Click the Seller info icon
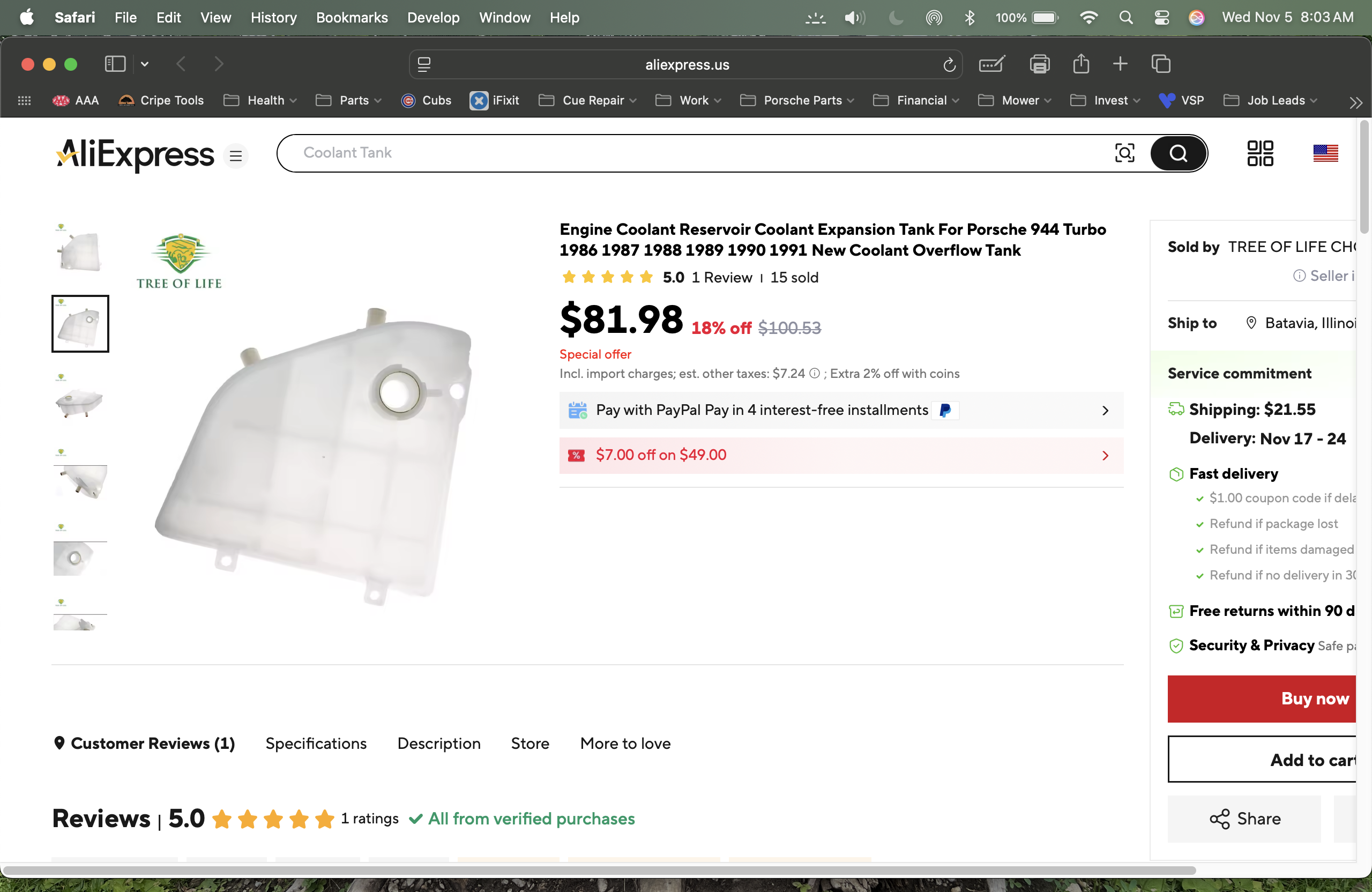Screen dimensions: 1372x892 tap(1299, 276)
